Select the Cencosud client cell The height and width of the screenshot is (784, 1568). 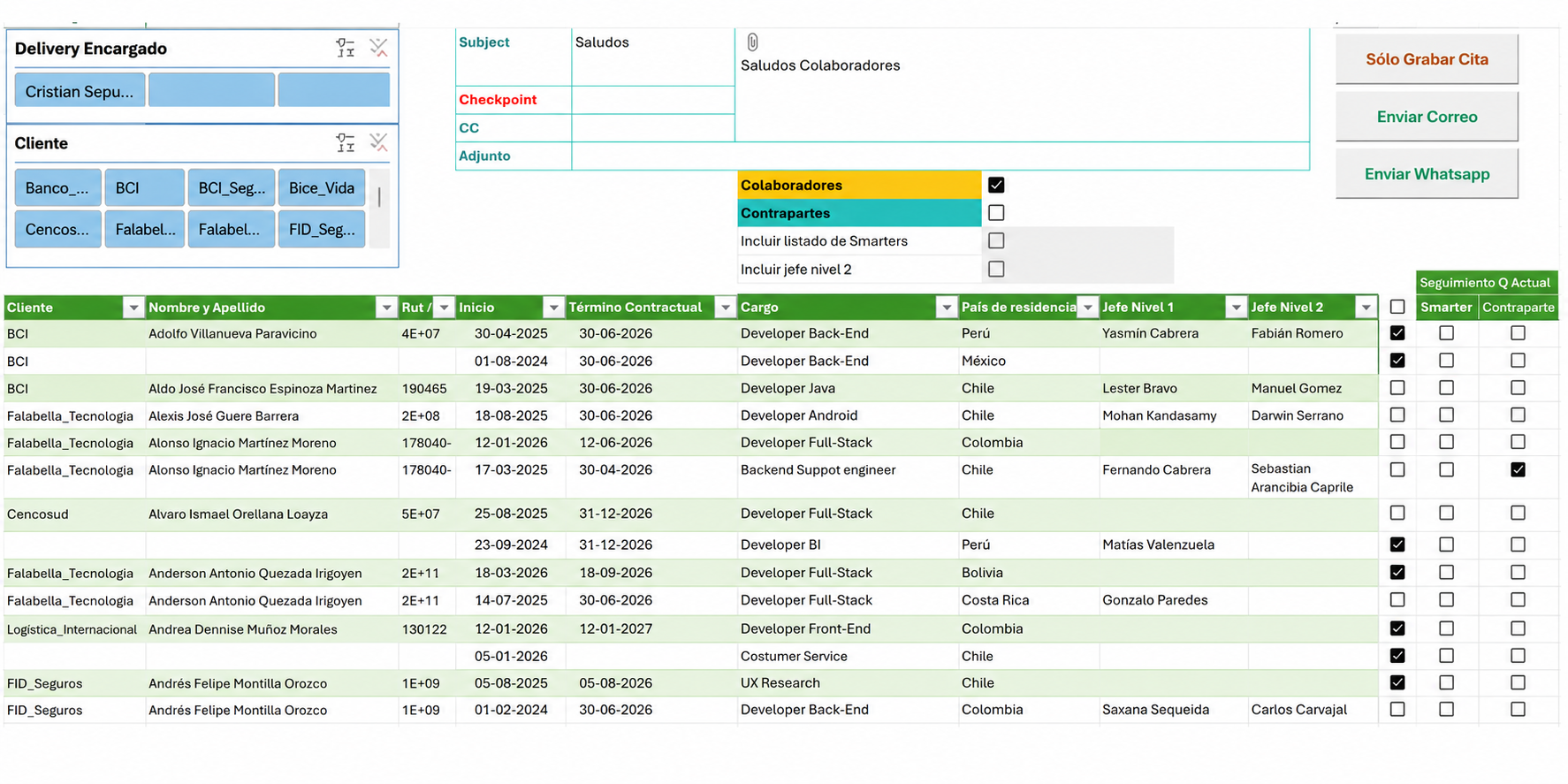point(74,514)
